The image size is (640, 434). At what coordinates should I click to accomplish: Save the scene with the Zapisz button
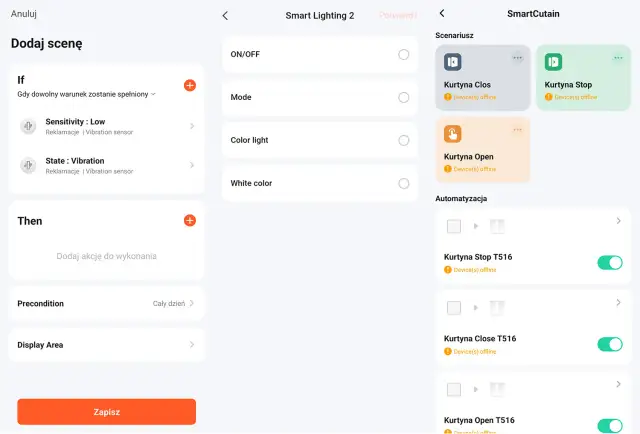[x=107, y=412]
